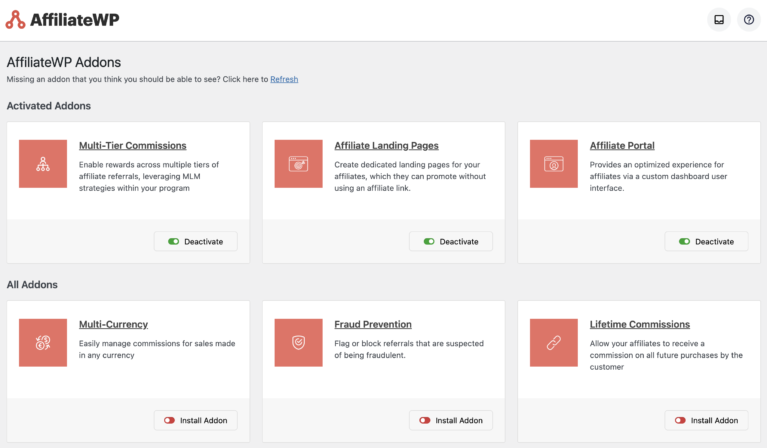The image size is (767, 448).
Task: Click the Lifetime Commissions link icon
Action: tap(554, 343)
